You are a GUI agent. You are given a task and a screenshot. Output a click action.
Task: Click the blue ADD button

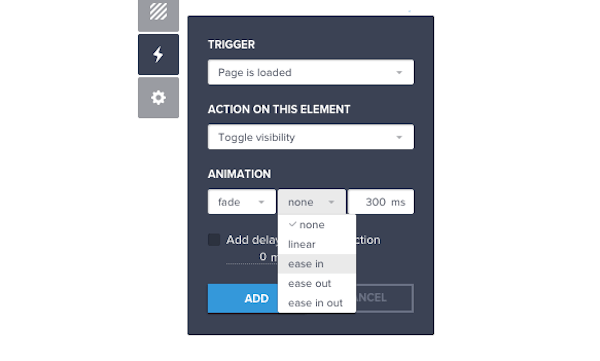click(x=243, y=298)
